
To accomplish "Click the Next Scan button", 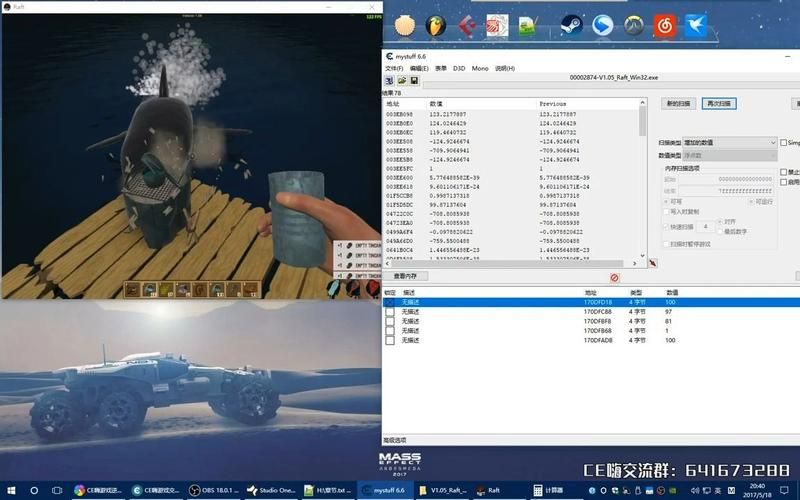I will (x=719, y=104).
